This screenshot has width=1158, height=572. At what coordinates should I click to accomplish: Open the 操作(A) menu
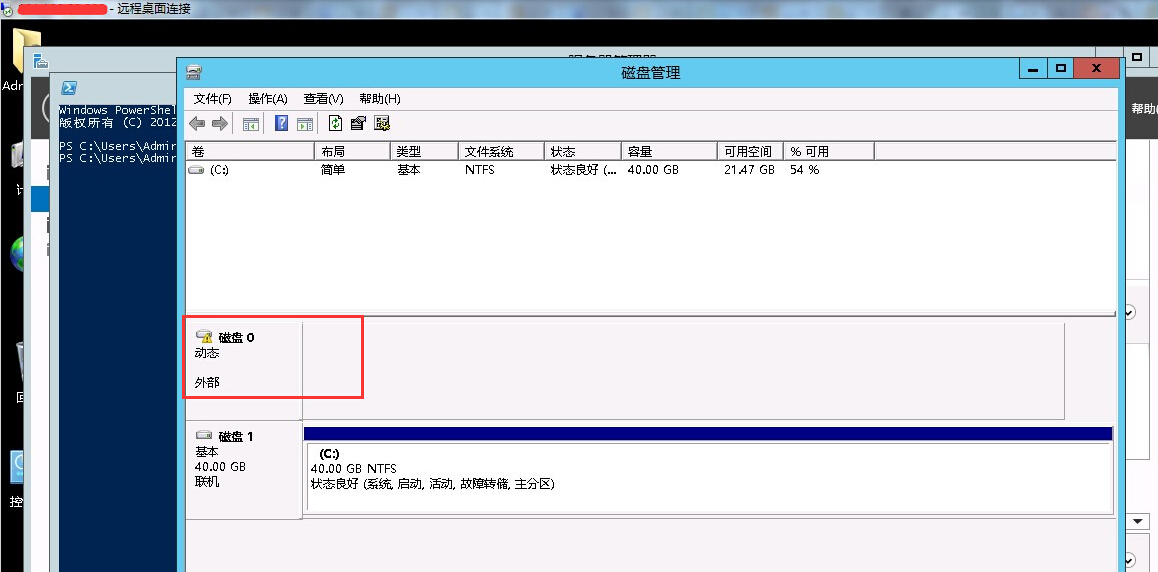point(267,99)
